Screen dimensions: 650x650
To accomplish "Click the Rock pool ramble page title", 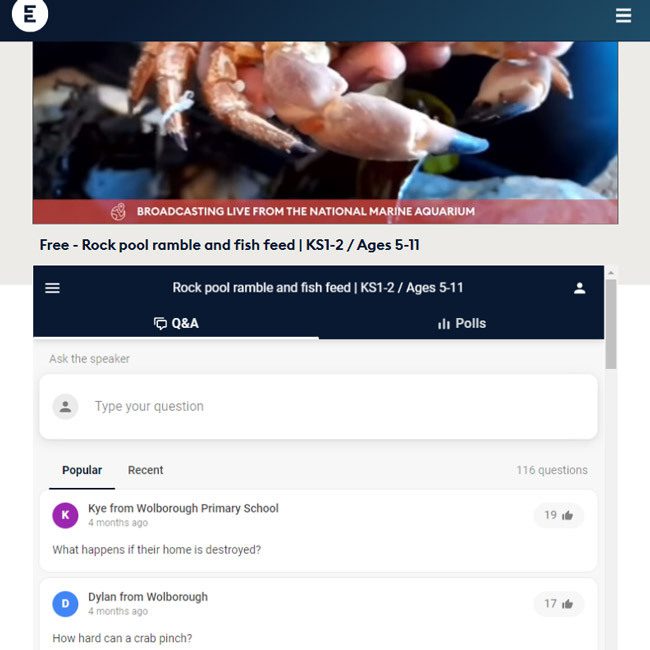I will click(x=230, y=245).
